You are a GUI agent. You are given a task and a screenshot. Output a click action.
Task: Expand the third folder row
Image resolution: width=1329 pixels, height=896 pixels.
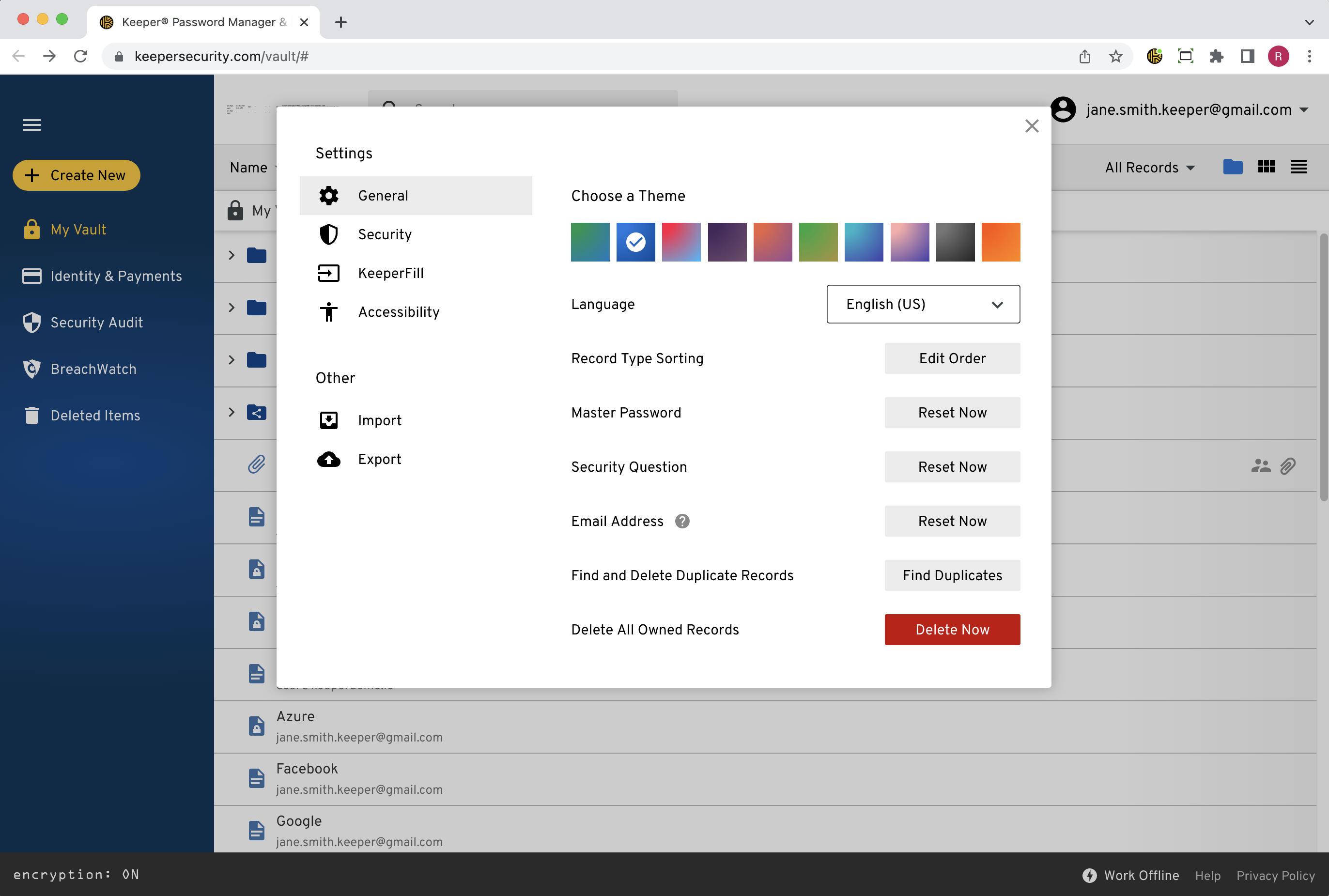(232, 360)
